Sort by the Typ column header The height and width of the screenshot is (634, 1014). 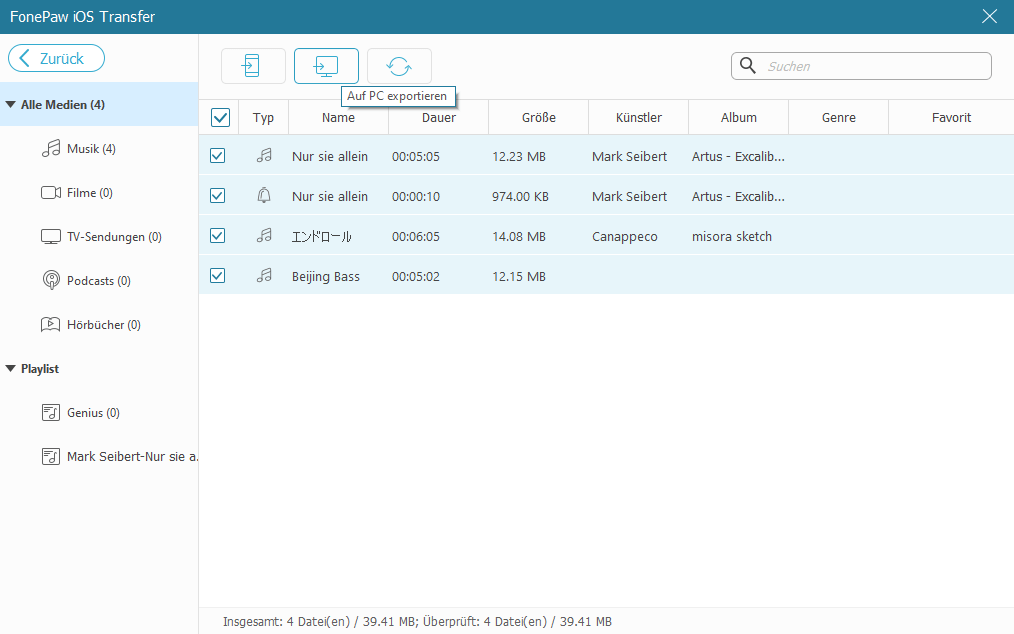(x=263, y=118)
